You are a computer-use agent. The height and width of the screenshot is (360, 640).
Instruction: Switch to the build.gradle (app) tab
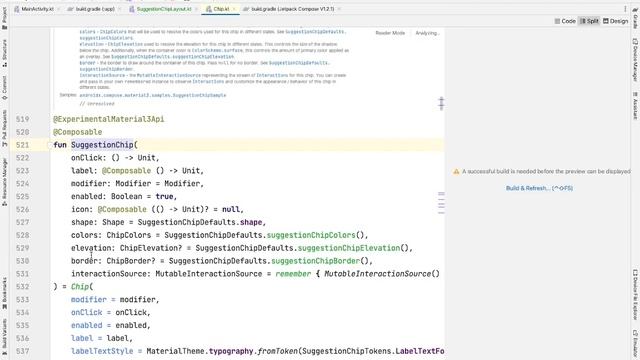pyautogui.click(x=94, y=9)
